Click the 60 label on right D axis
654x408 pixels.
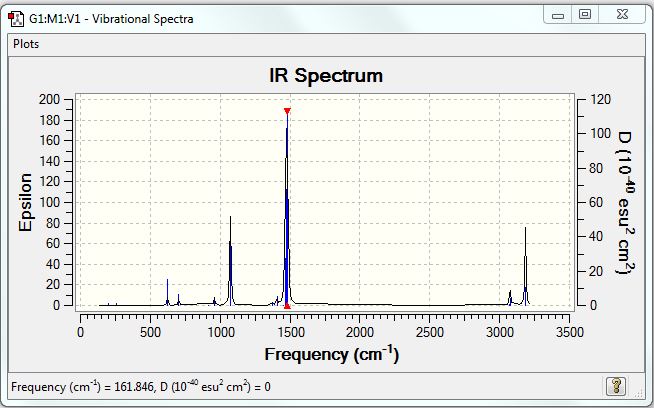coord(598,202)
